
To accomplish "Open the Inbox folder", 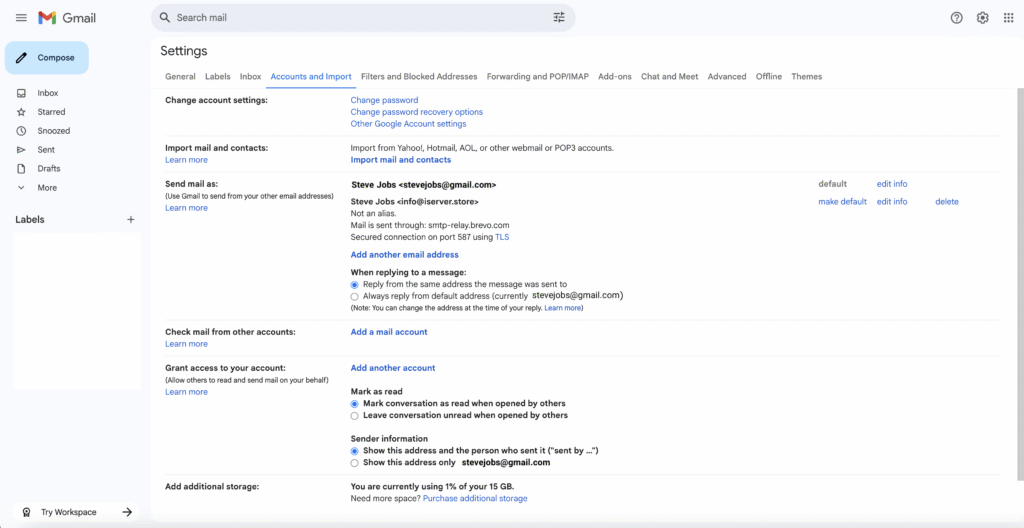I will point(48,93).
